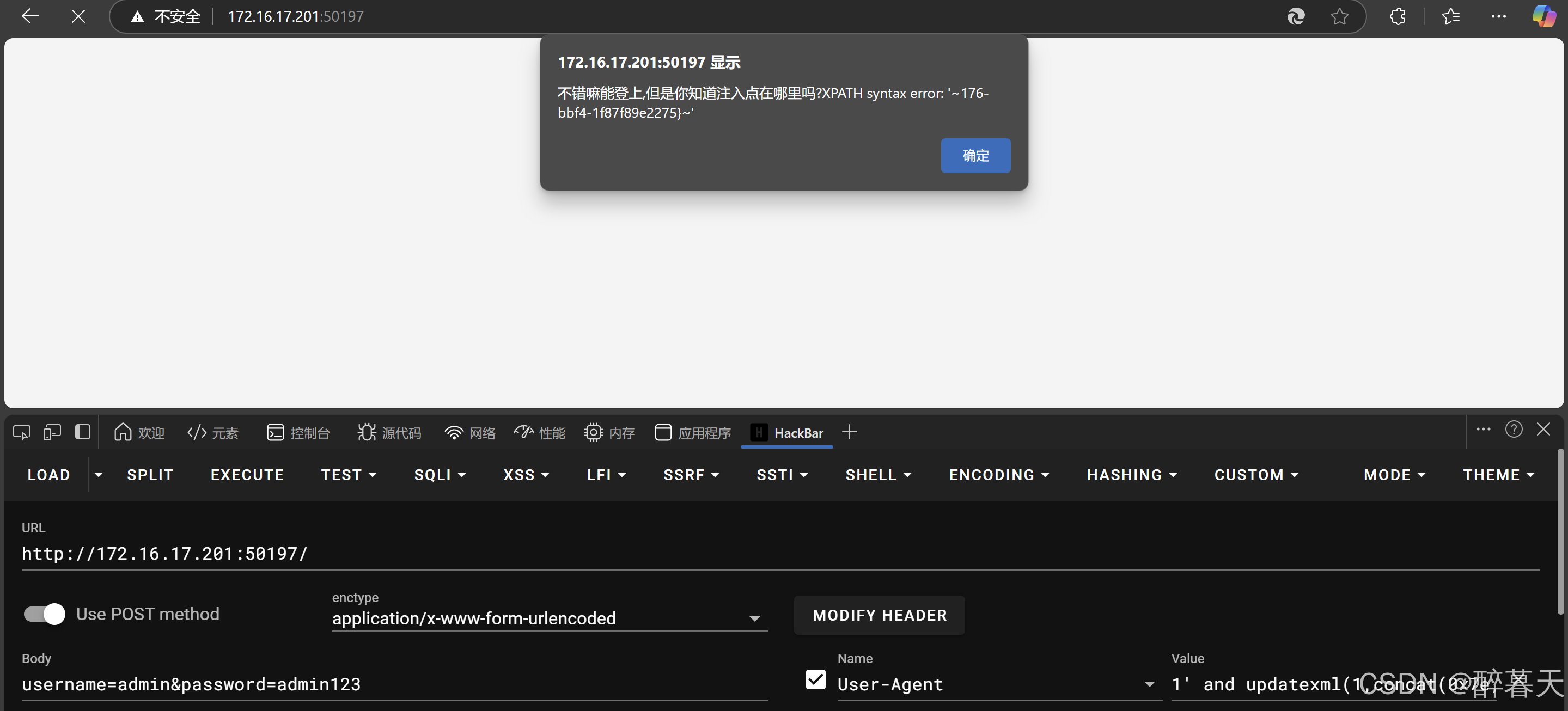This screenshot has height=711, width=1568.
Task: Add a new DevTools tab with plus icon
Action: (x=849, y=432)
